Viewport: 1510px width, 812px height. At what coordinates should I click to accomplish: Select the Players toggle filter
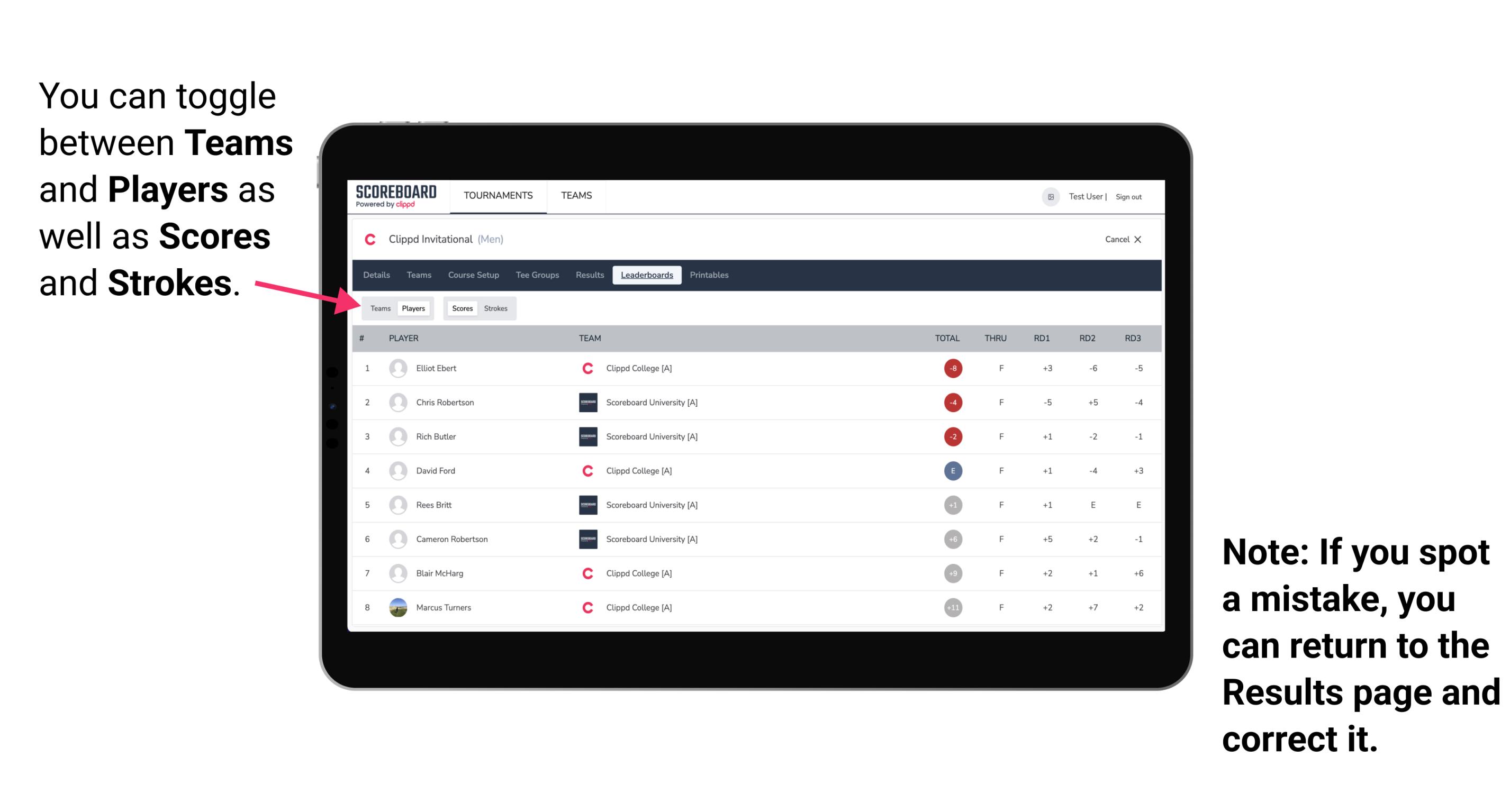(x=412, y=308)
